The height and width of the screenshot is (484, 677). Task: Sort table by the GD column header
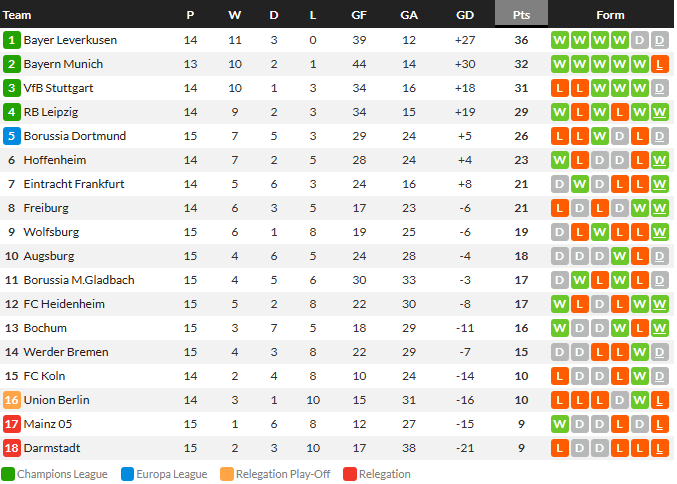coord(465,15)
